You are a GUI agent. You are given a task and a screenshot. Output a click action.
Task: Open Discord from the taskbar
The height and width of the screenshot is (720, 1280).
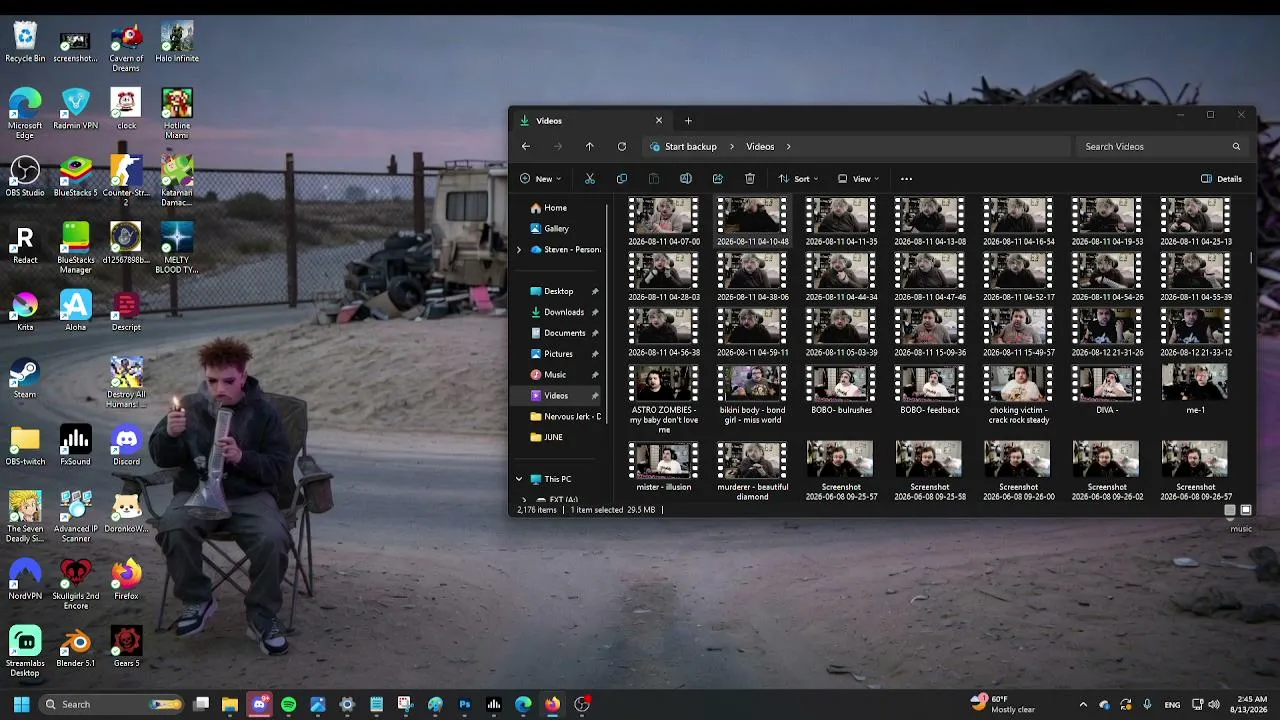[x=259, y=704]
